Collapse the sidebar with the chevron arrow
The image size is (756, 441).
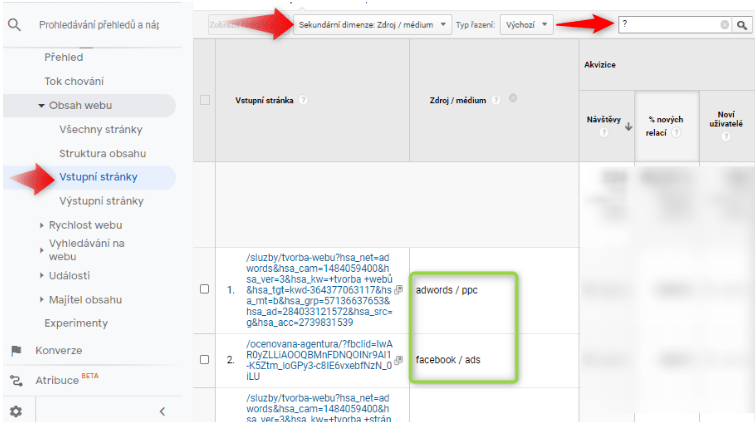tap(162, 412)
